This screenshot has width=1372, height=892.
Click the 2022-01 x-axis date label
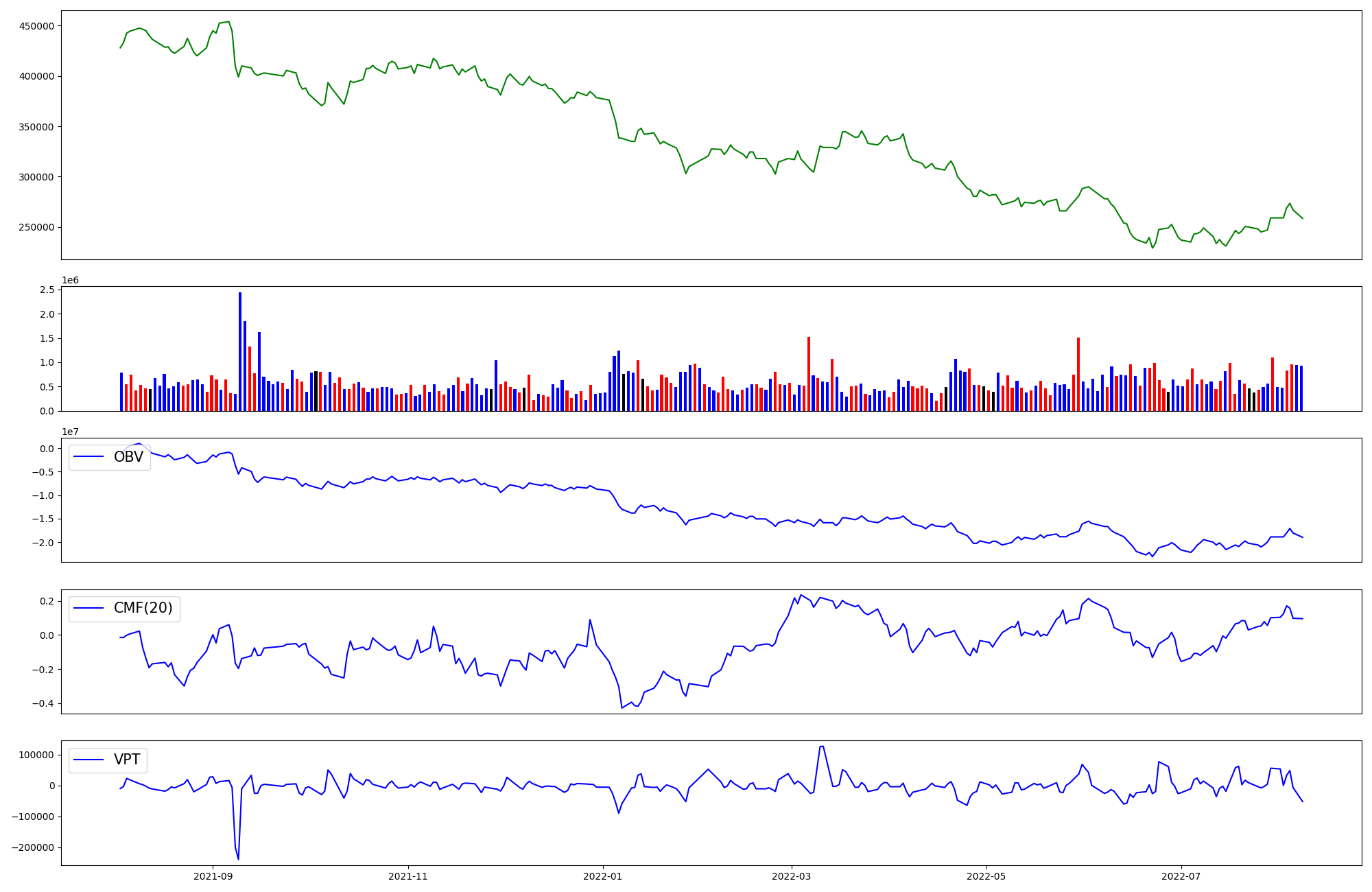(603, 876)
